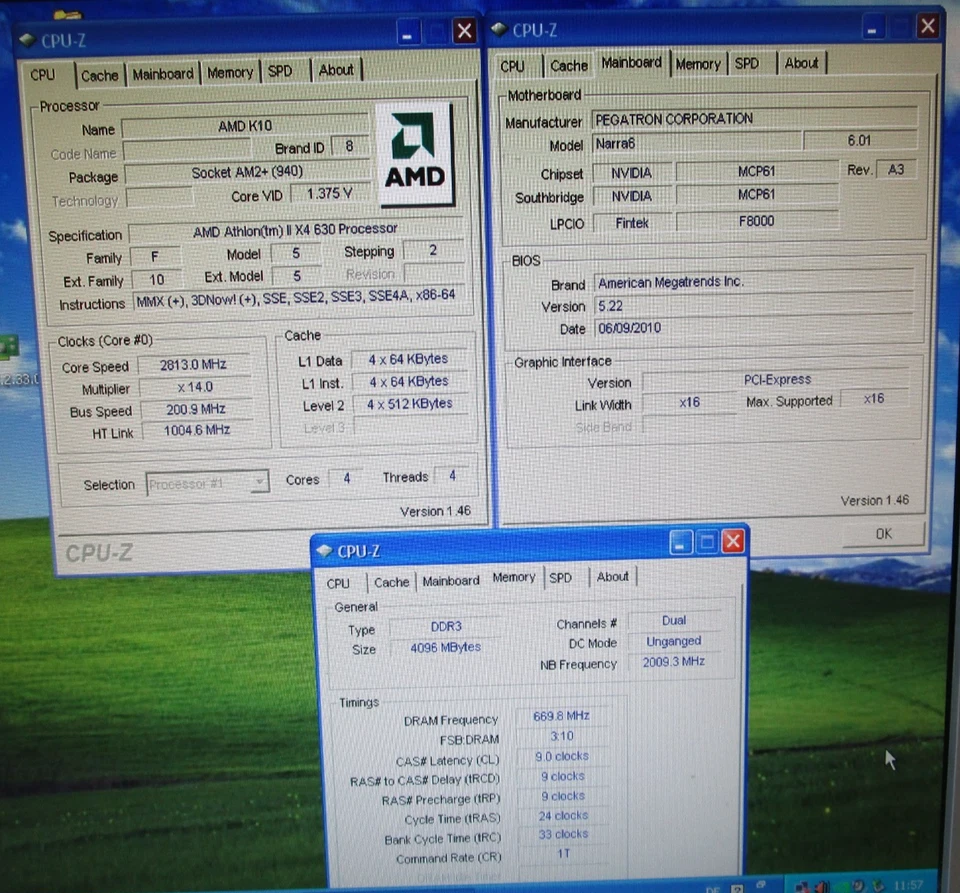Image resolution: width=960 pixels, height=893 pixels.
Task: Click Version 1.46 on the CPU window
Action: [x=436, y=511]
